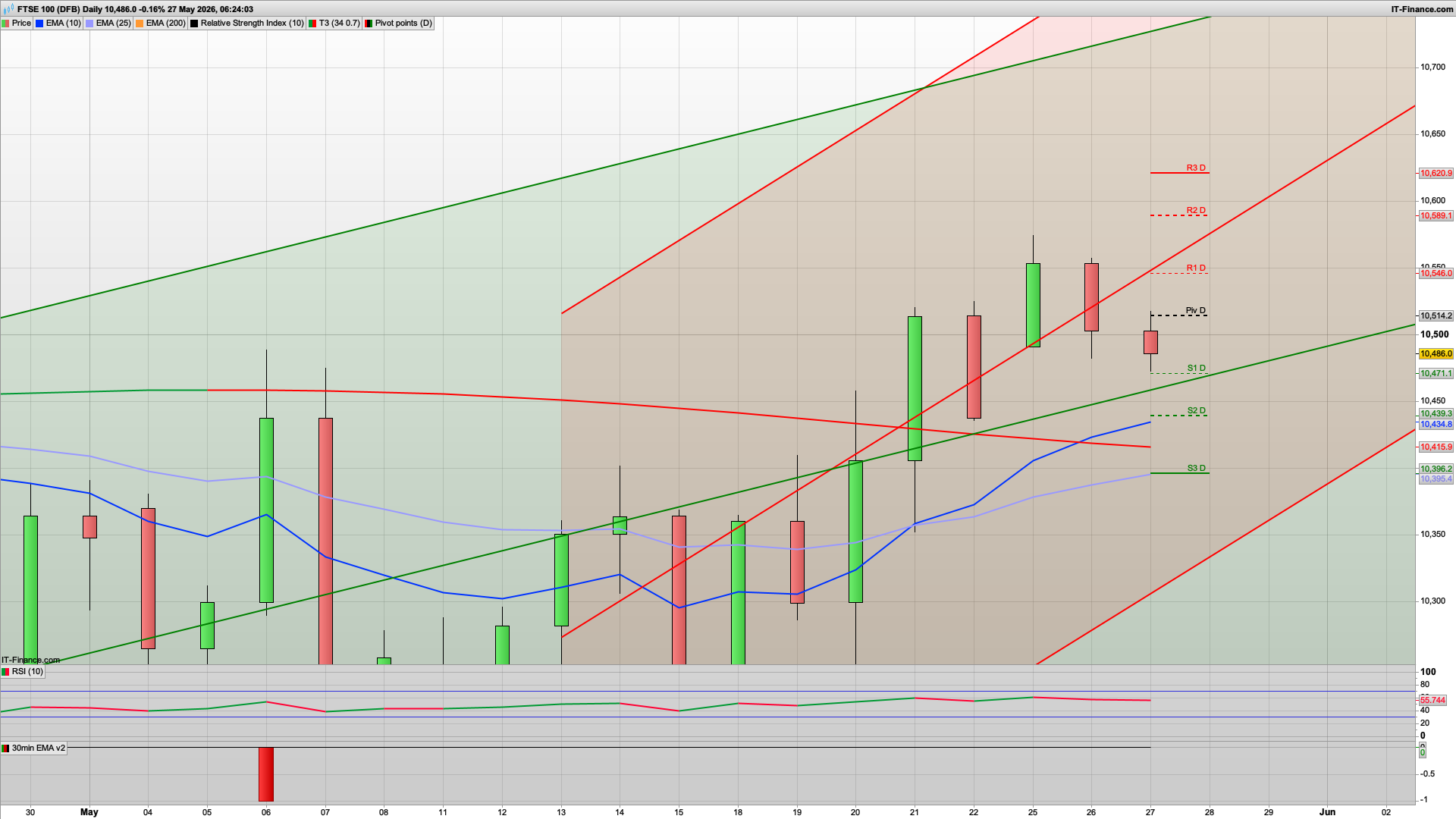Click the Jun label on the date axis

[1327, 812]
